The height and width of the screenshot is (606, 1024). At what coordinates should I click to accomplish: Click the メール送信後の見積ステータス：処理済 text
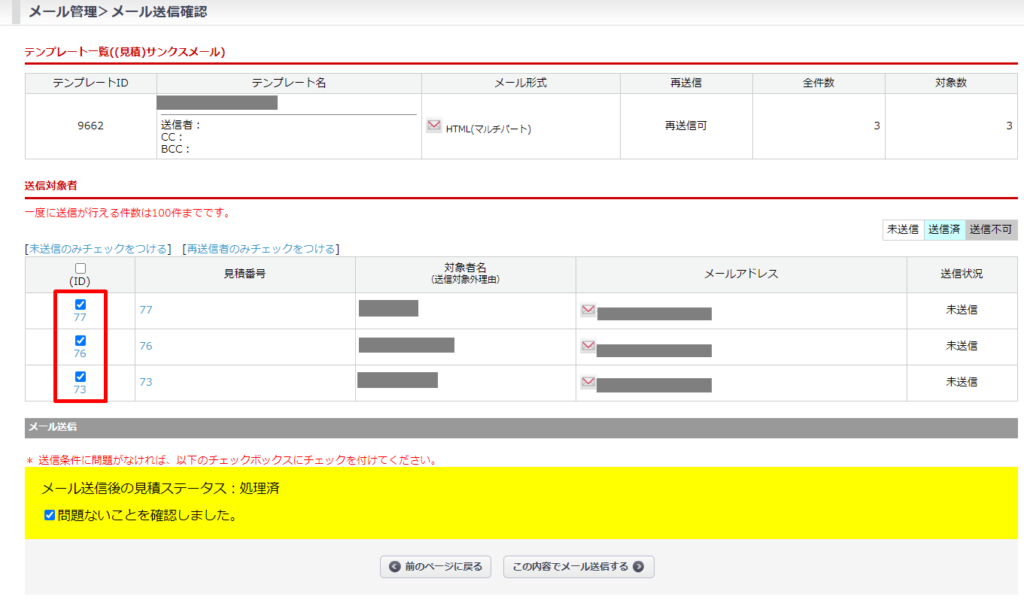tap(161, 488)
